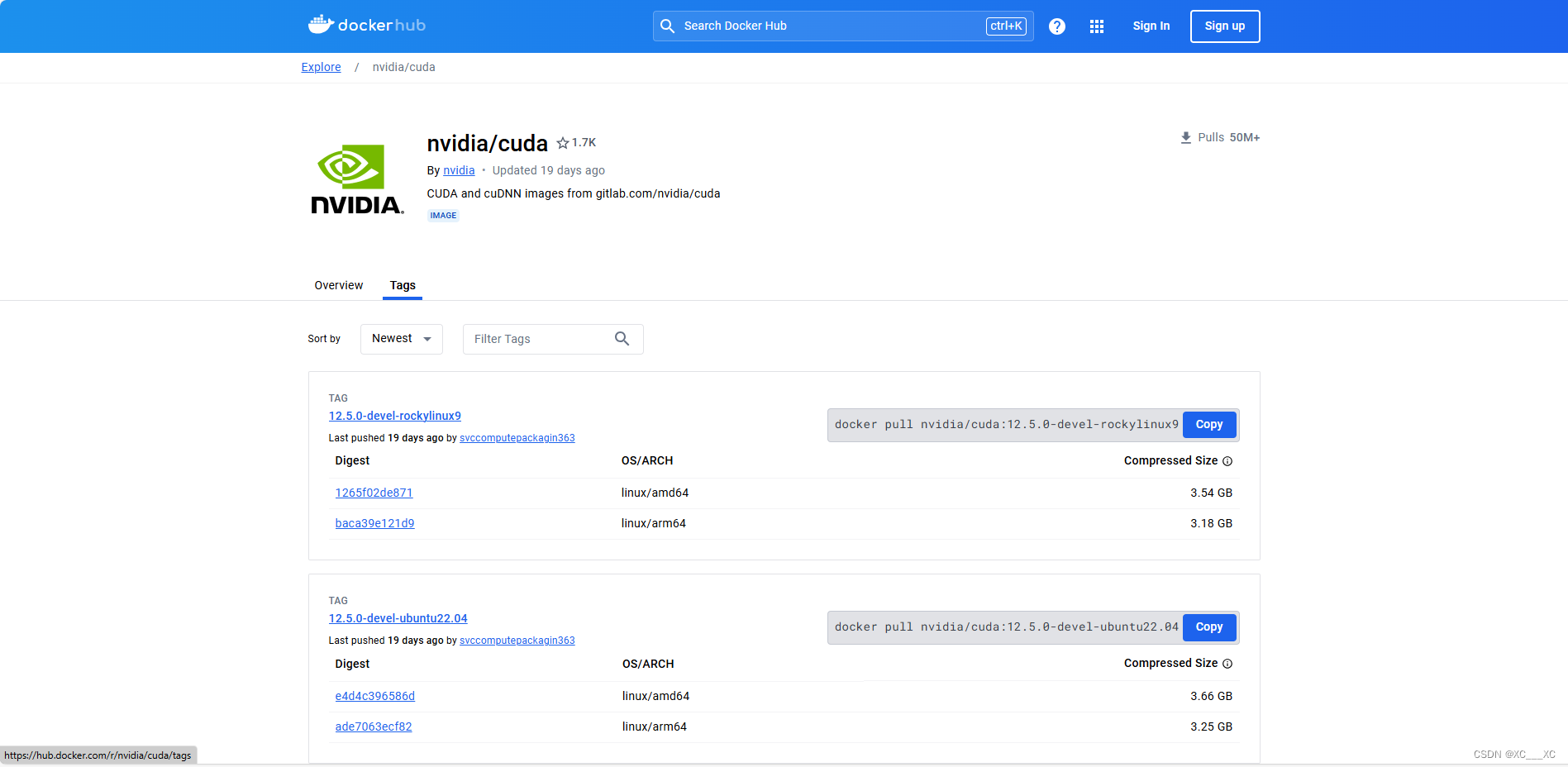Open tag 12.5.0-devel-ubuntu22.04 link
This screenshot has height=767, width=1568.
tap(398, 618)
